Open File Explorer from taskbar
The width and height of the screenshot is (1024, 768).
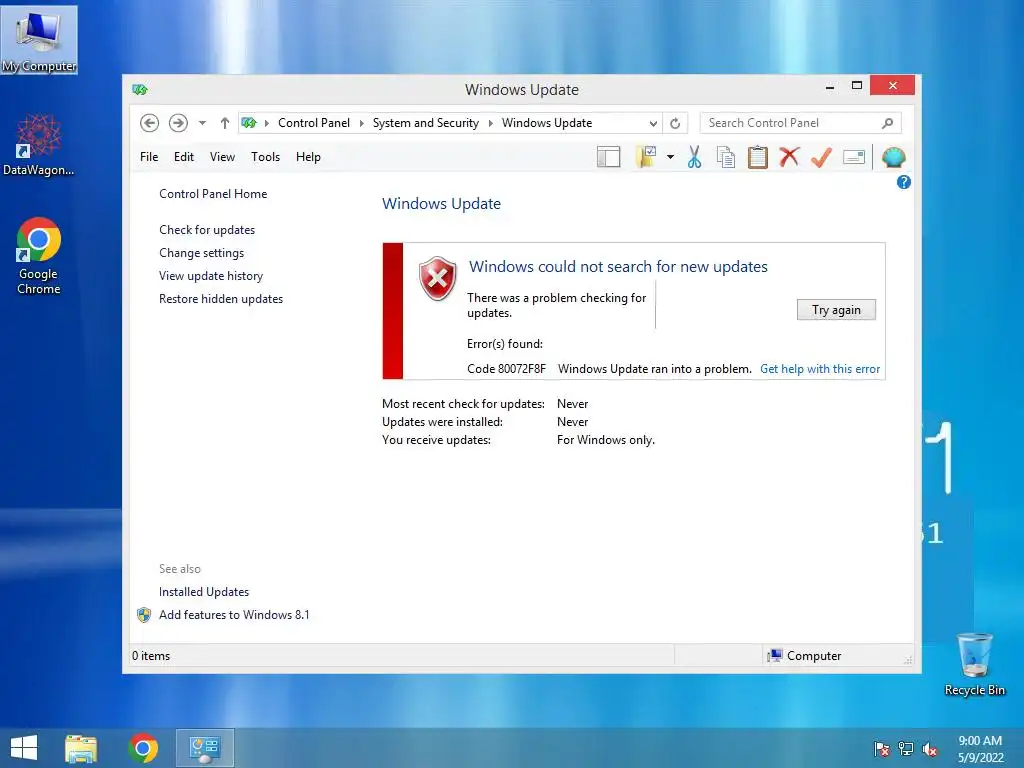pos(81,748)
